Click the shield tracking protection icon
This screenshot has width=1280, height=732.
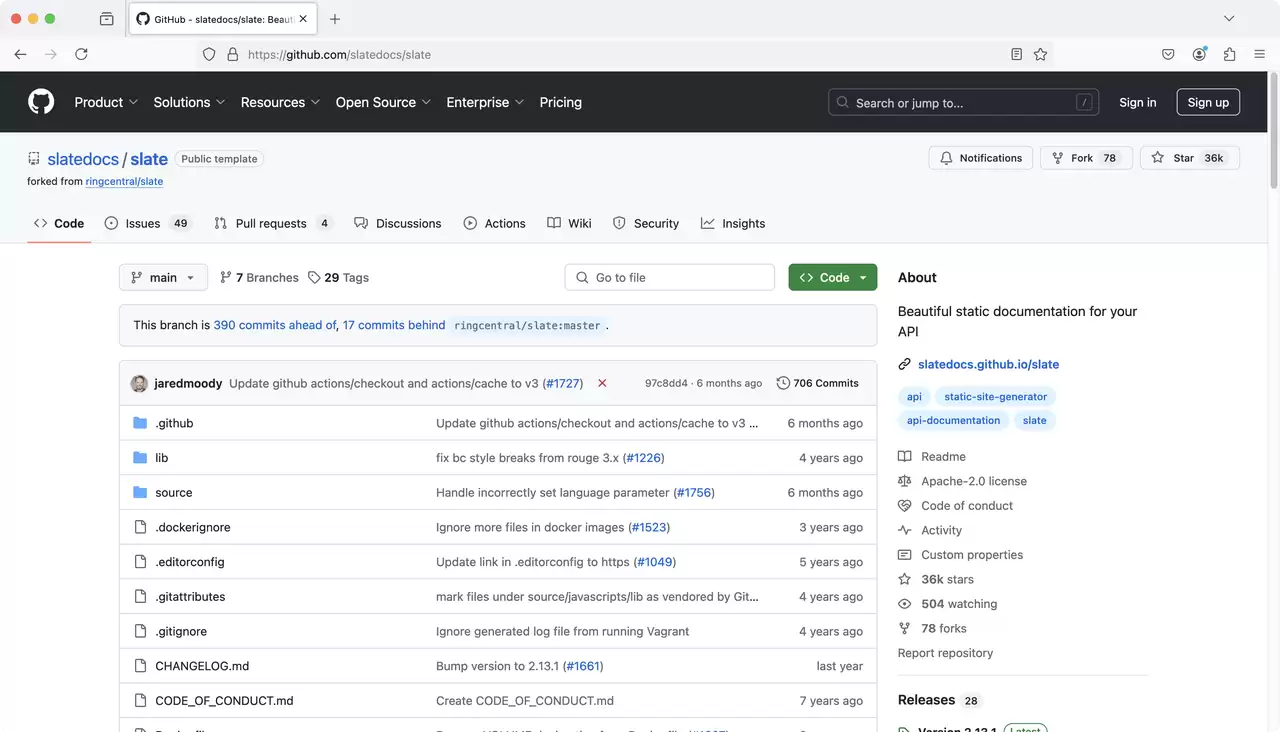[209, 54]
